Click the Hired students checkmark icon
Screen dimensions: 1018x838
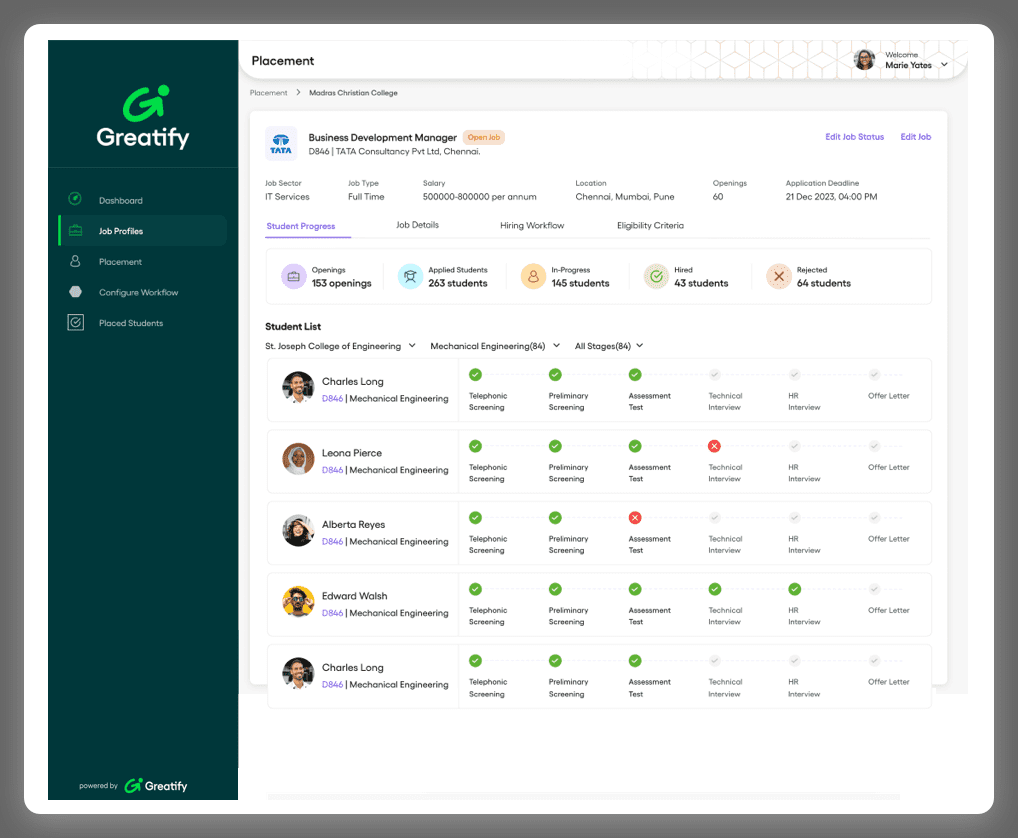pos(656,277)
